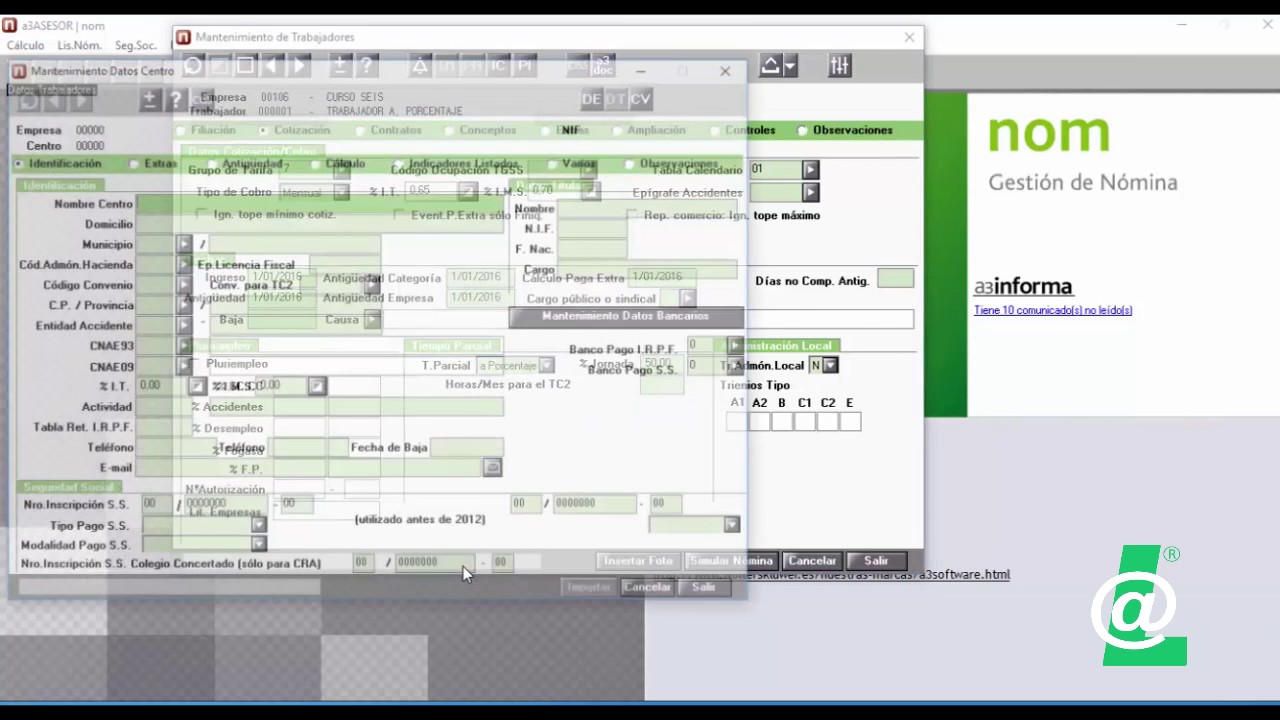
Task: Open the Epígrafe Accidentes lookup arrow
Action: [x=811, y=192]
